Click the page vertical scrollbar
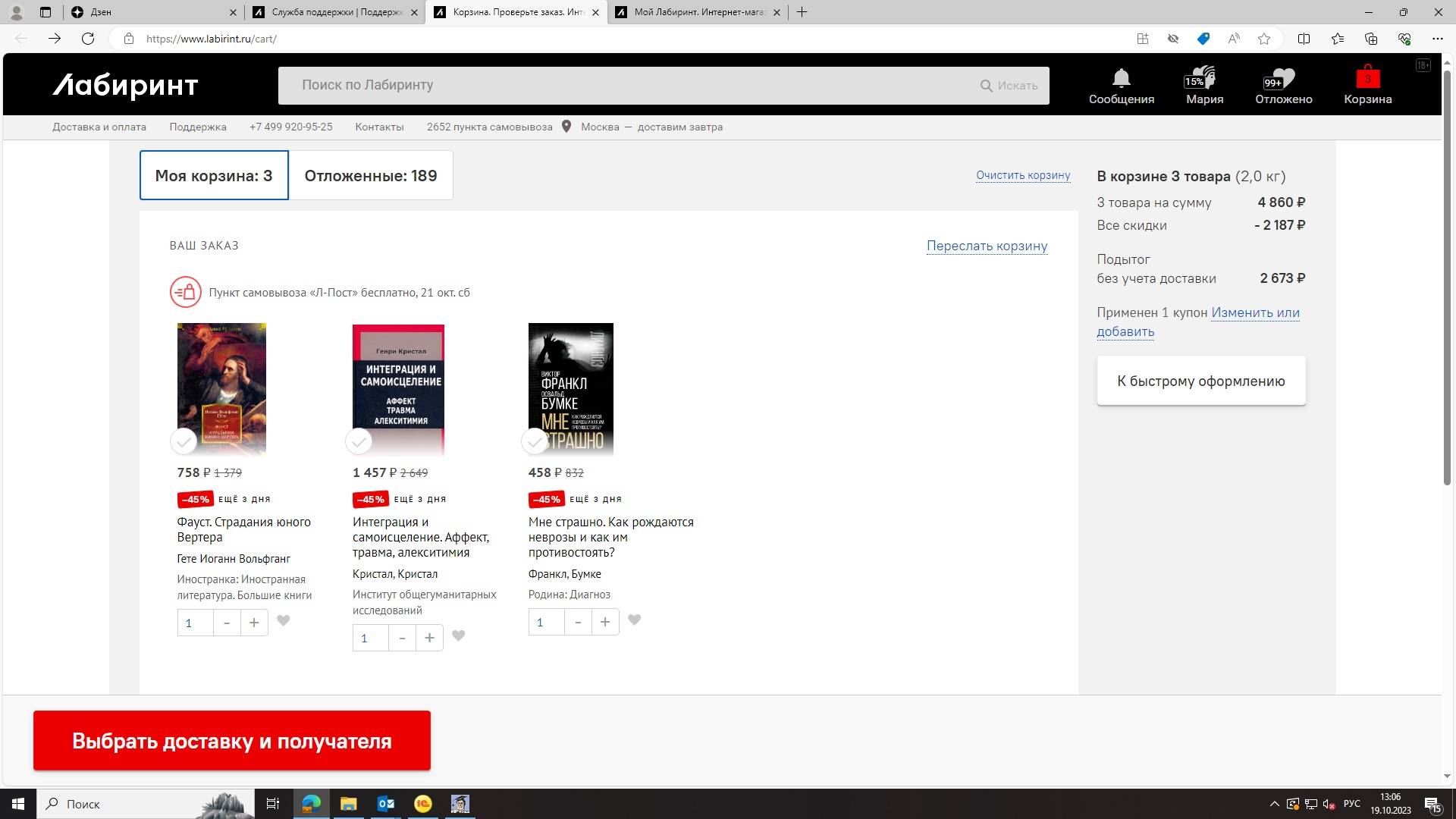Screen dimensions: 1456x819 pos(1447,277)
